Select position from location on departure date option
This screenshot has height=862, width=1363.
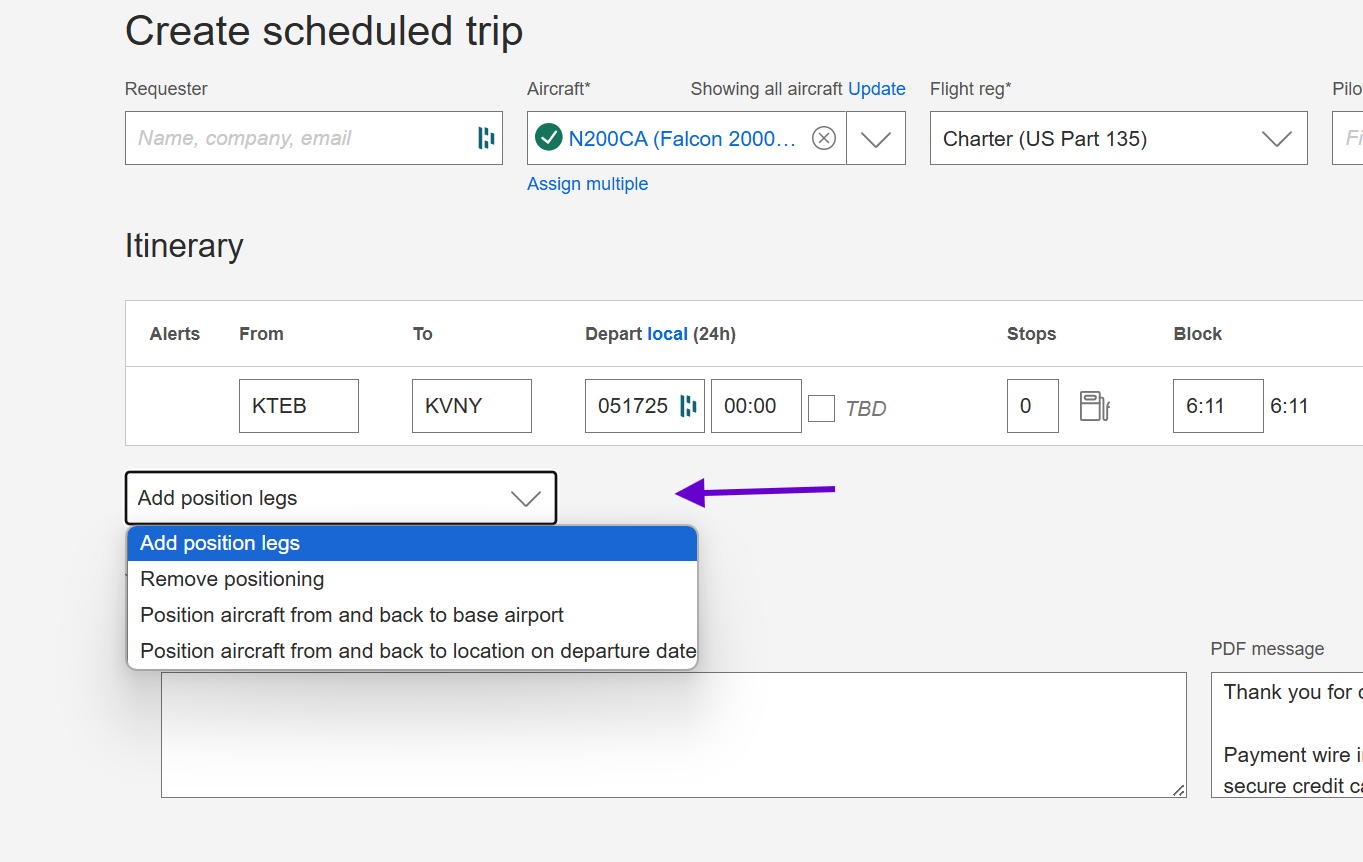418,651
